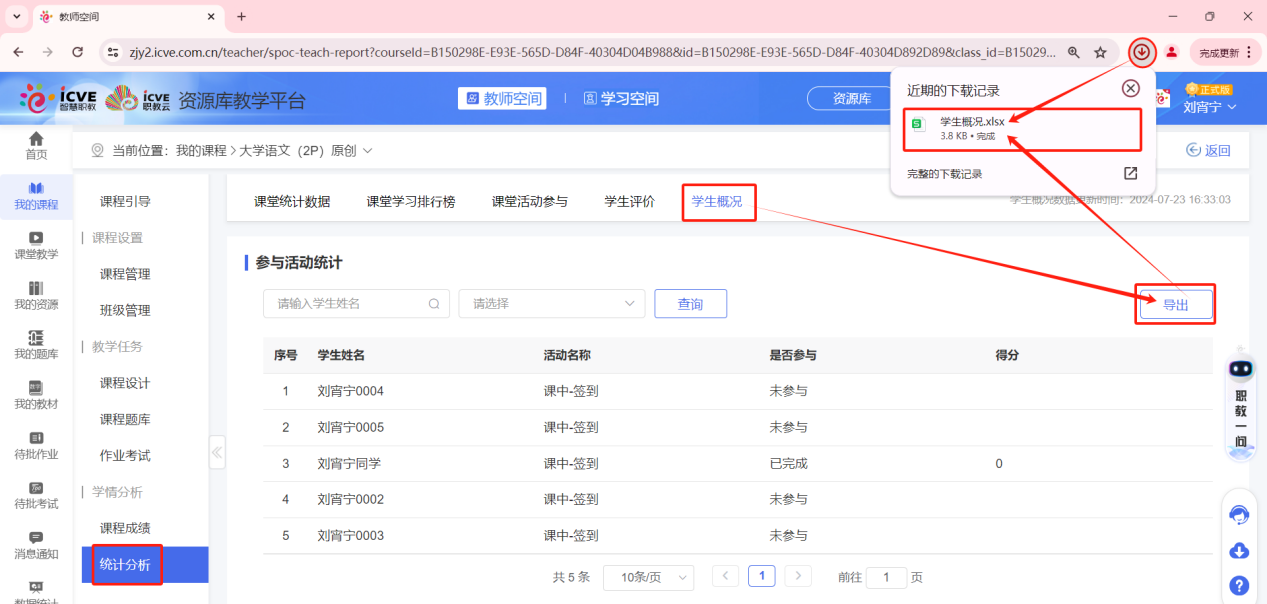Open the browser downloads icon in the toolbar
The width and height of the screenshot is (1267, 604).
click(x=1141, y=52)
